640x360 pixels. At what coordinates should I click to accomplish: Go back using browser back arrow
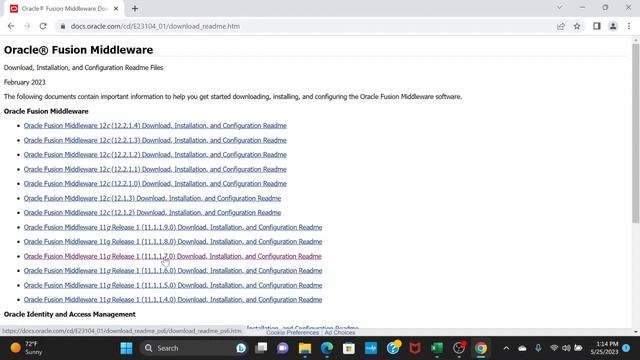point(11,26)
